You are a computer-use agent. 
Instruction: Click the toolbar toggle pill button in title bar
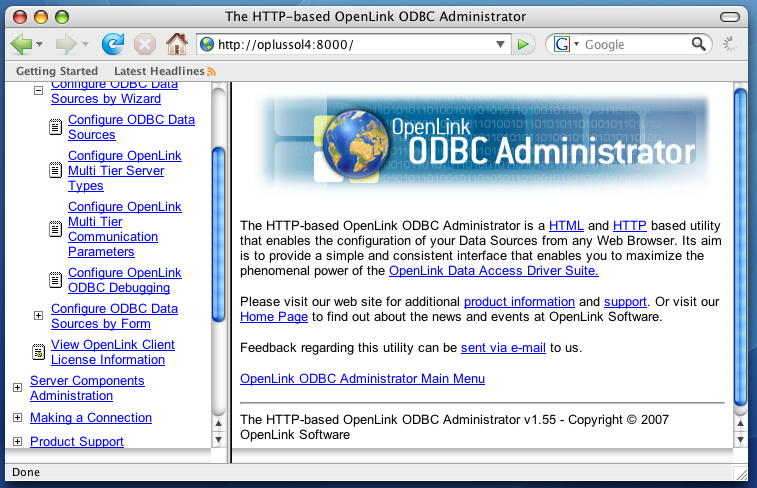(729, 17)
